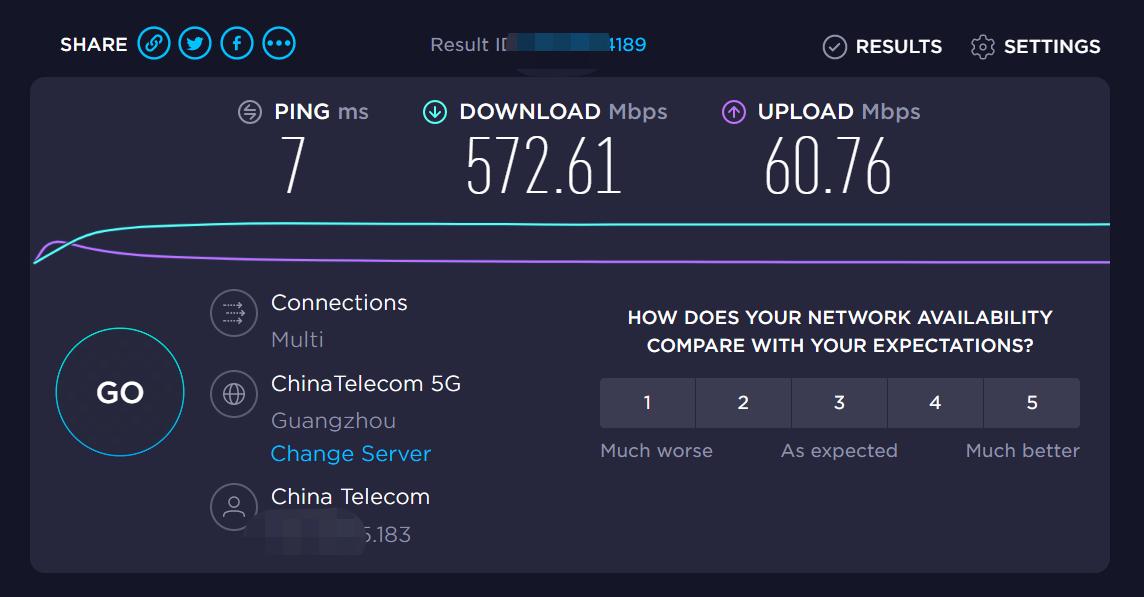Click the China Telecom ISP profile icon
Image resolution: width=1144 pixels, height=597 pixels.
coord(233,507)
